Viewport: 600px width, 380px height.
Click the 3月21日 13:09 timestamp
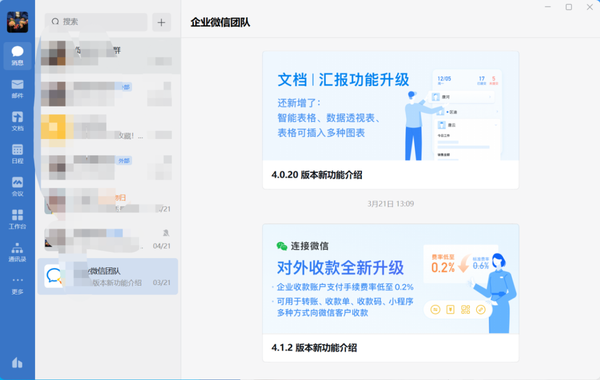click(x=391, y=204)
